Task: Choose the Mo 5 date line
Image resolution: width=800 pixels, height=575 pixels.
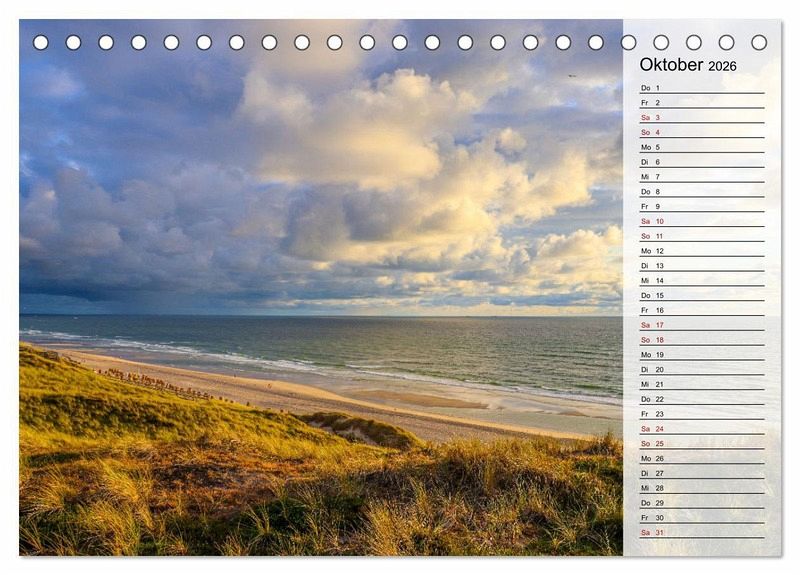Action: point(700,147)
